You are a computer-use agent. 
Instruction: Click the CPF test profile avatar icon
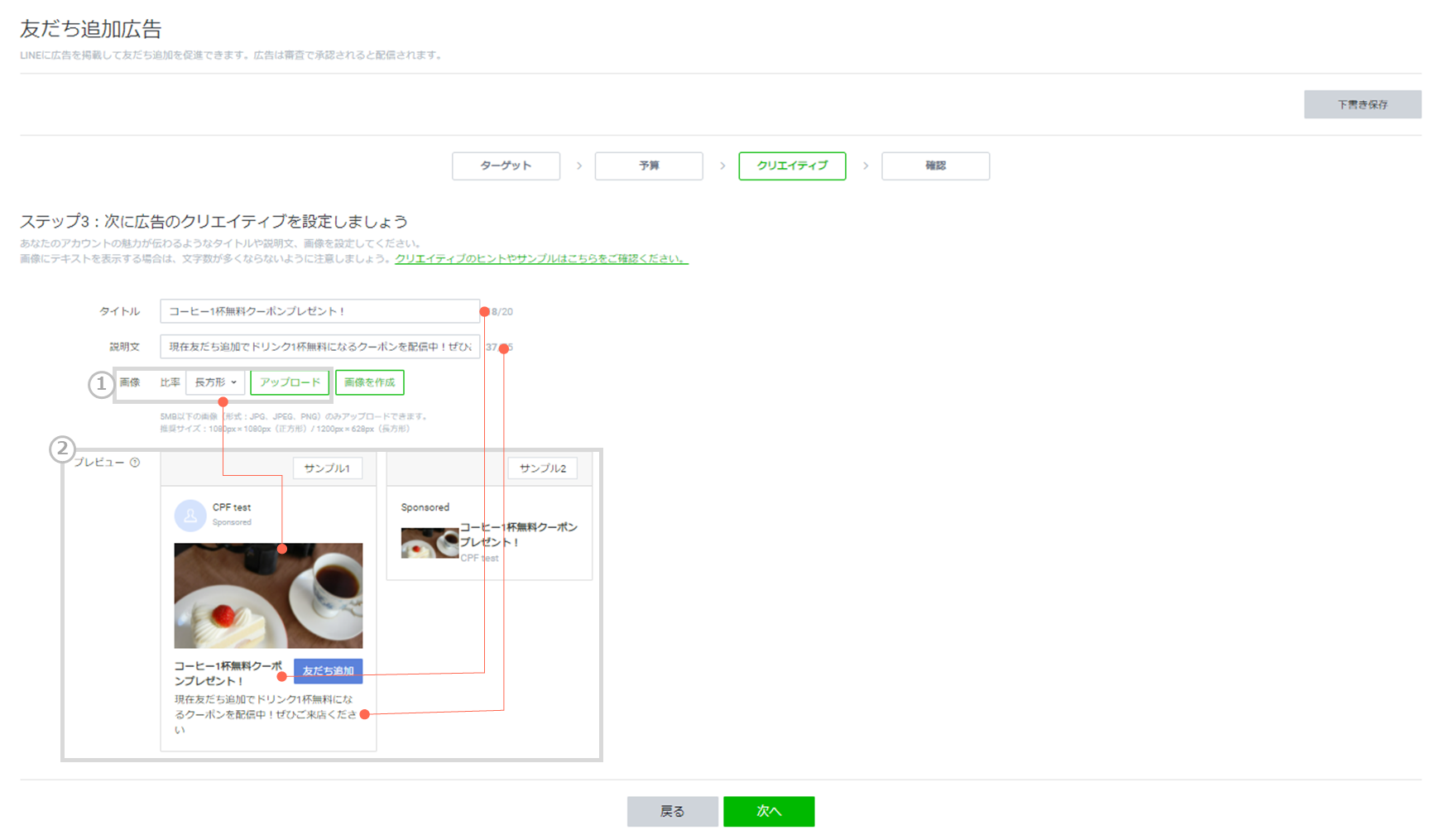tap(190, 515)
